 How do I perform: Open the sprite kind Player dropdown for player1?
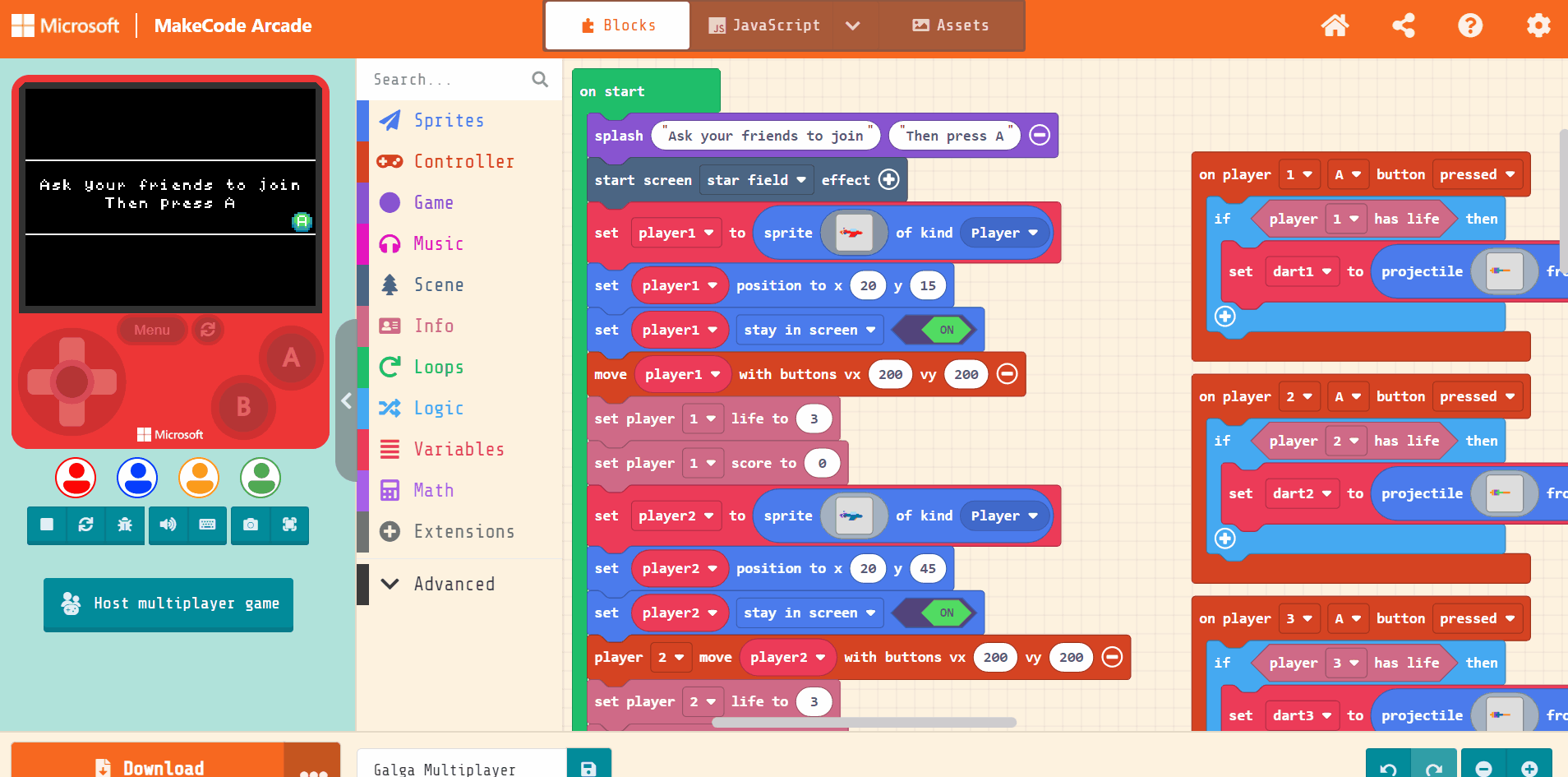(x=1004, y=233)
